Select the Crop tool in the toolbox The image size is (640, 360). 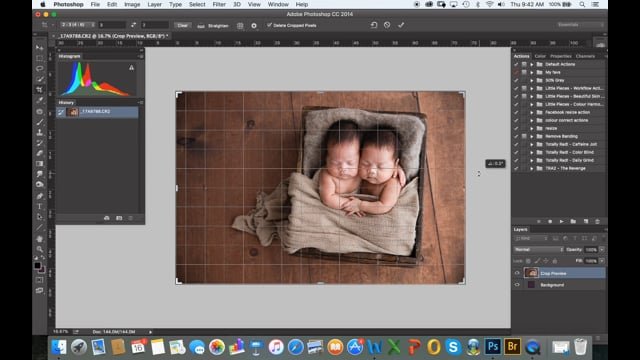(40, 90)
